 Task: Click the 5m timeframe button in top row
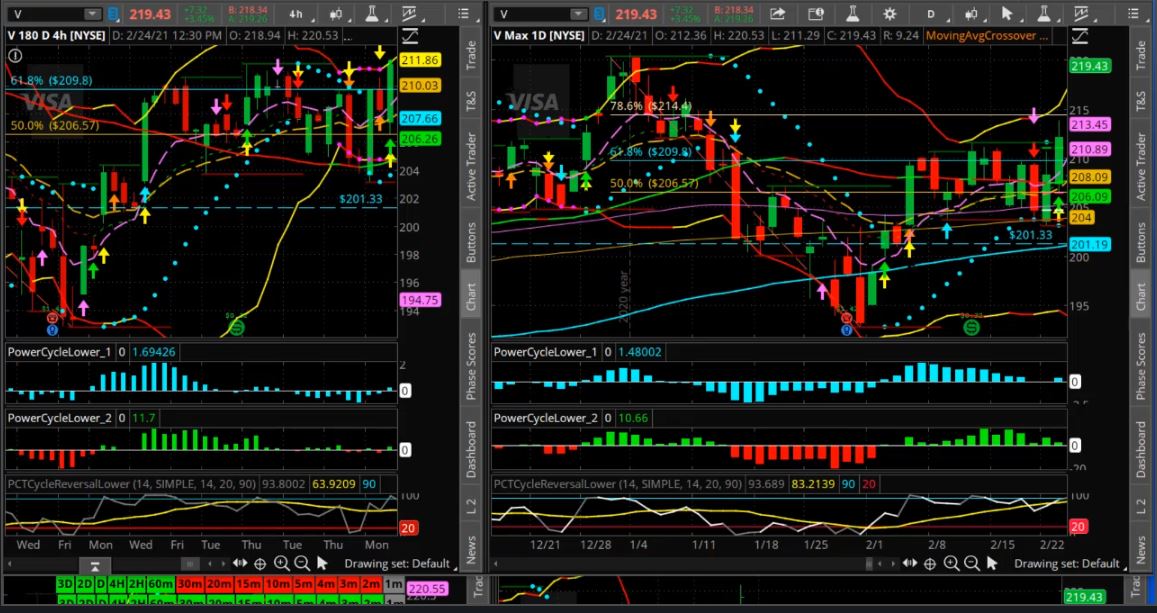304,584
